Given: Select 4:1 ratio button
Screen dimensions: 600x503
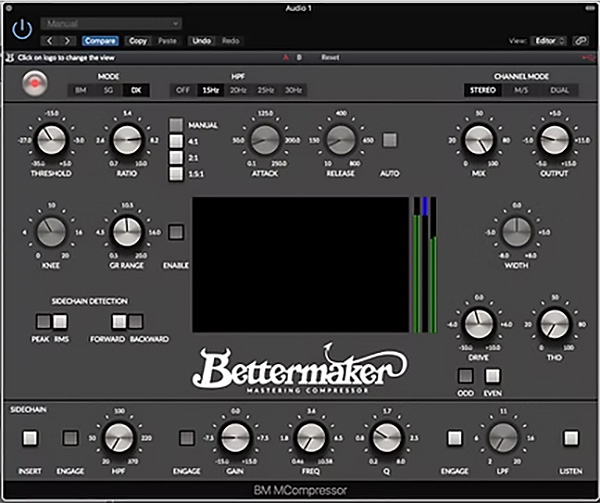Looking at the screenshot, I should tap(176, 141).
